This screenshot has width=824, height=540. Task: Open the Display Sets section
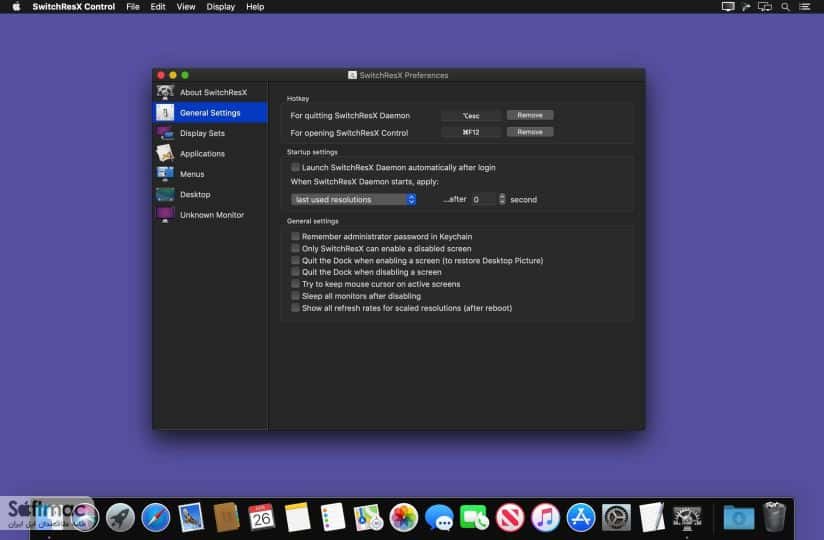[210, 133]
